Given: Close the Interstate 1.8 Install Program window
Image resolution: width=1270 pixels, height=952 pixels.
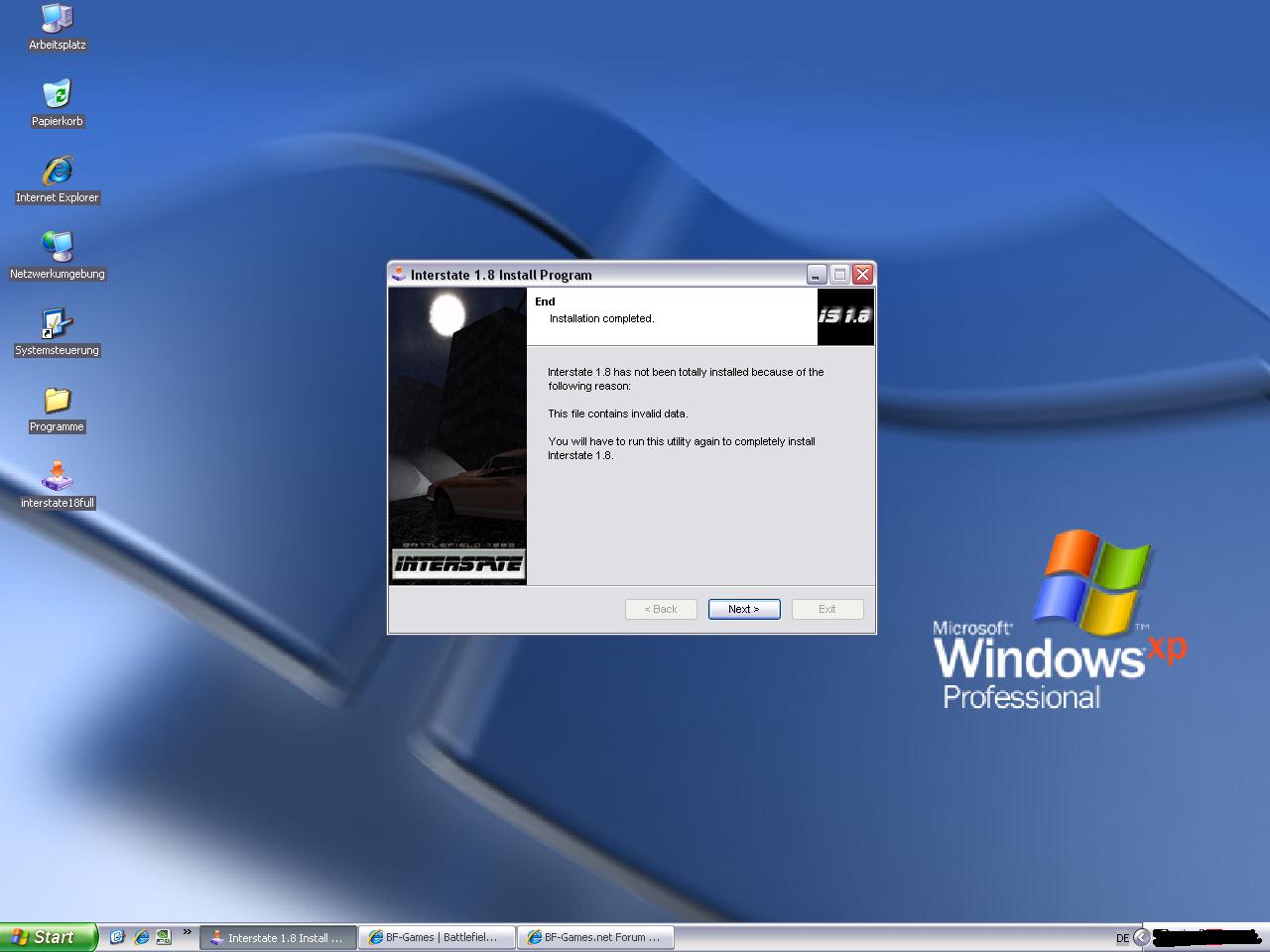Looking at the screenshot, I should point(862,275).
